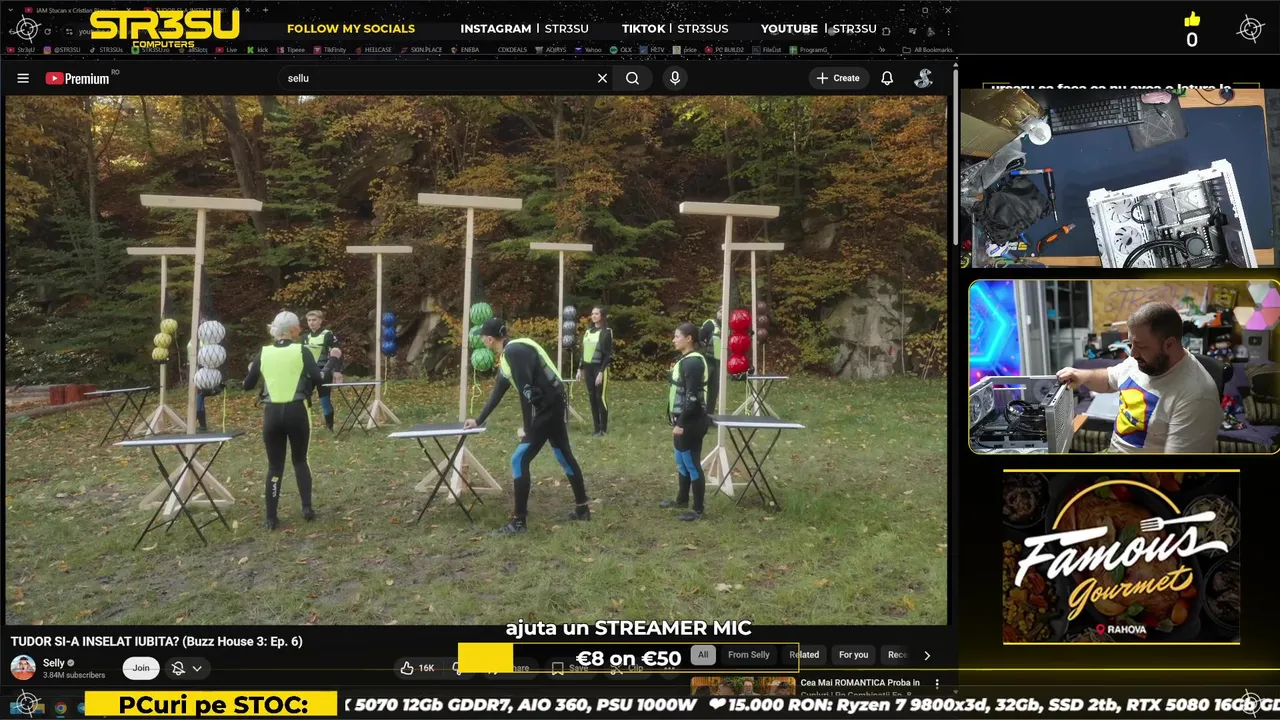
Task: Open the Selly channel name link
Action: coord(54,662)
